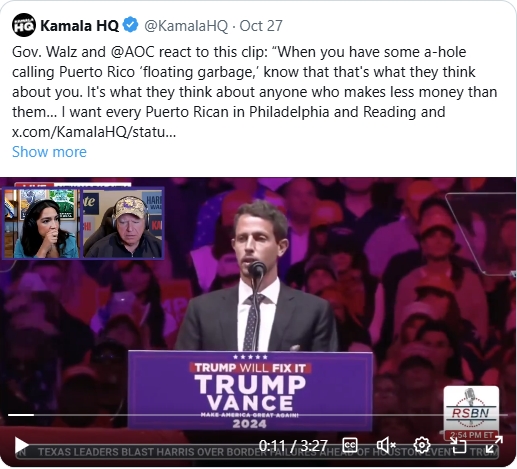Click the Trump Vance 2024 podium sign
Viewport: 517px width, 469px height.
[x=250, y=391]
